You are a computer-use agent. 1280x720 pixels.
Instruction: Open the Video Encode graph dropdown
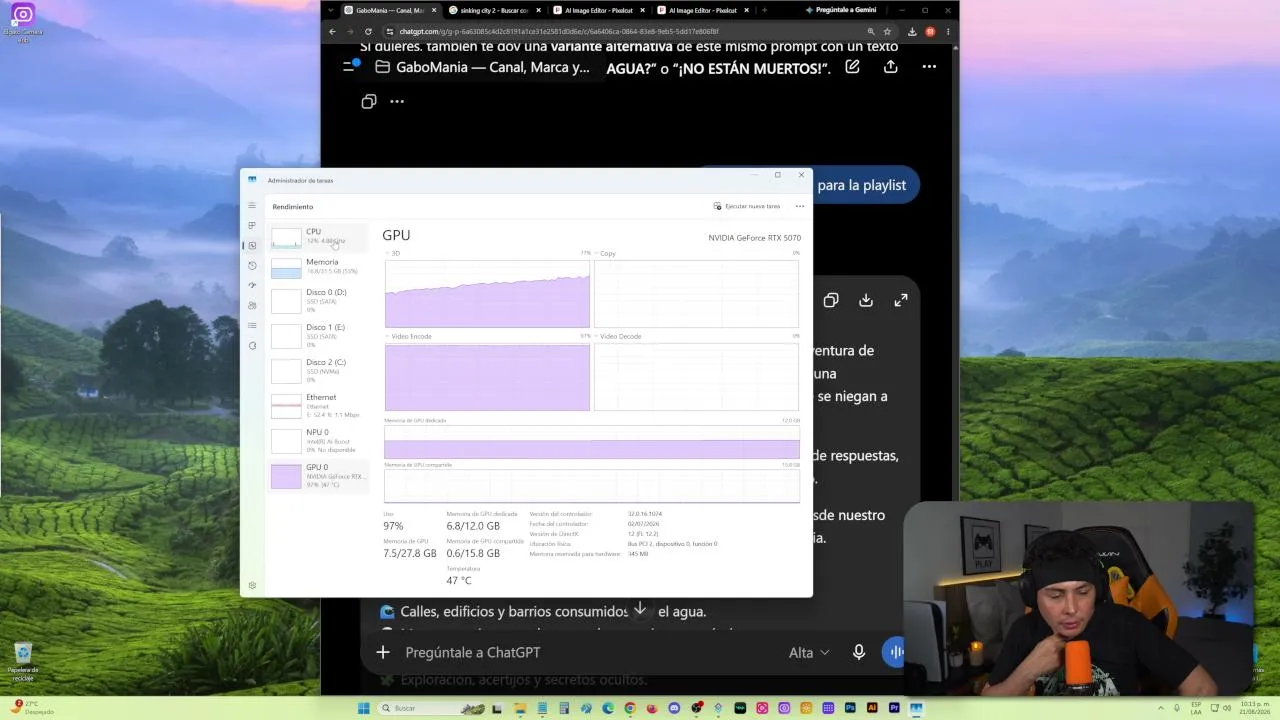coord(409,336)
